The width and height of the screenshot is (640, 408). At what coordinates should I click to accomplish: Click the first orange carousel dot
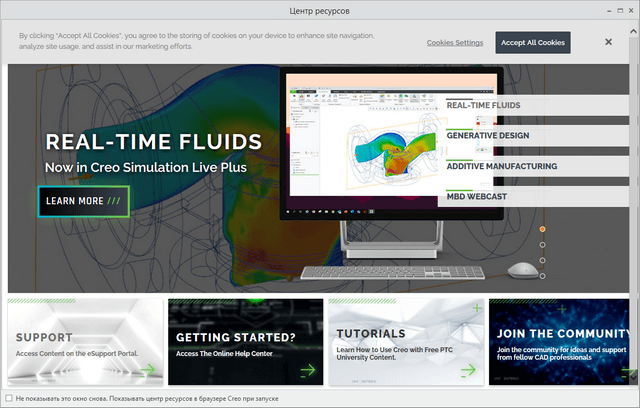coord(542,229)
